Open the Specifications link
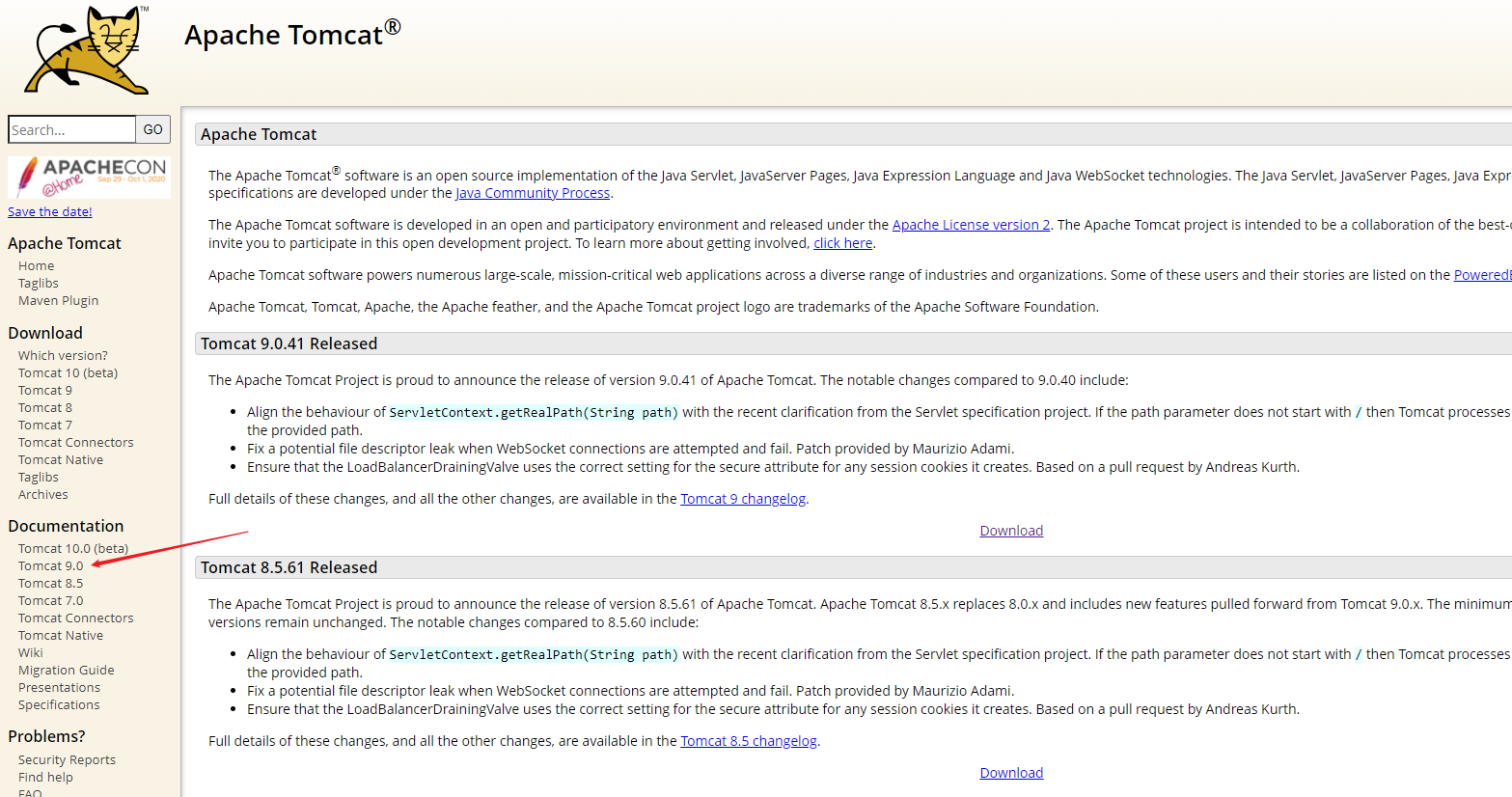 pos(59,704)
